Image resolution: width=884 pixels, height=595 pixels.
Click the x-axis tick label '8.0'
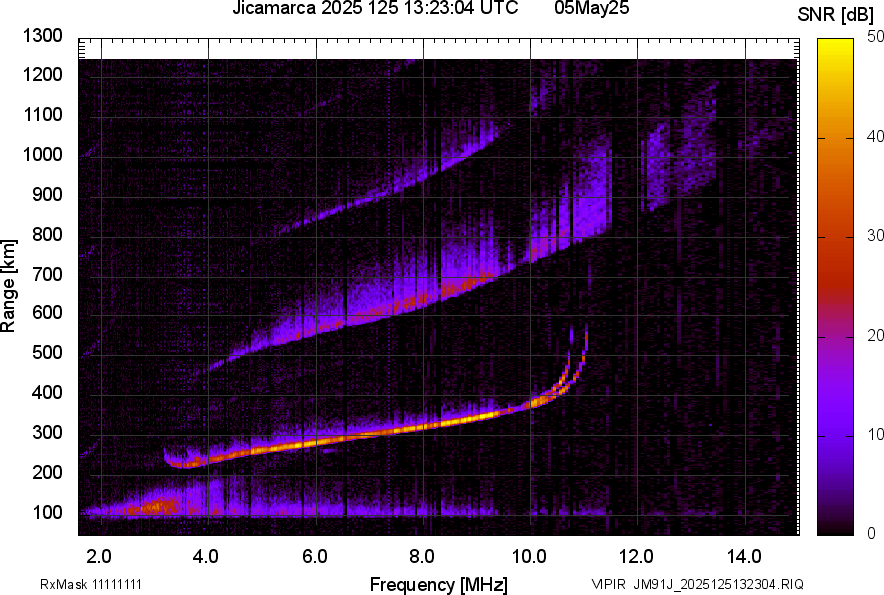pyautogui.click(x=421, y=557)
